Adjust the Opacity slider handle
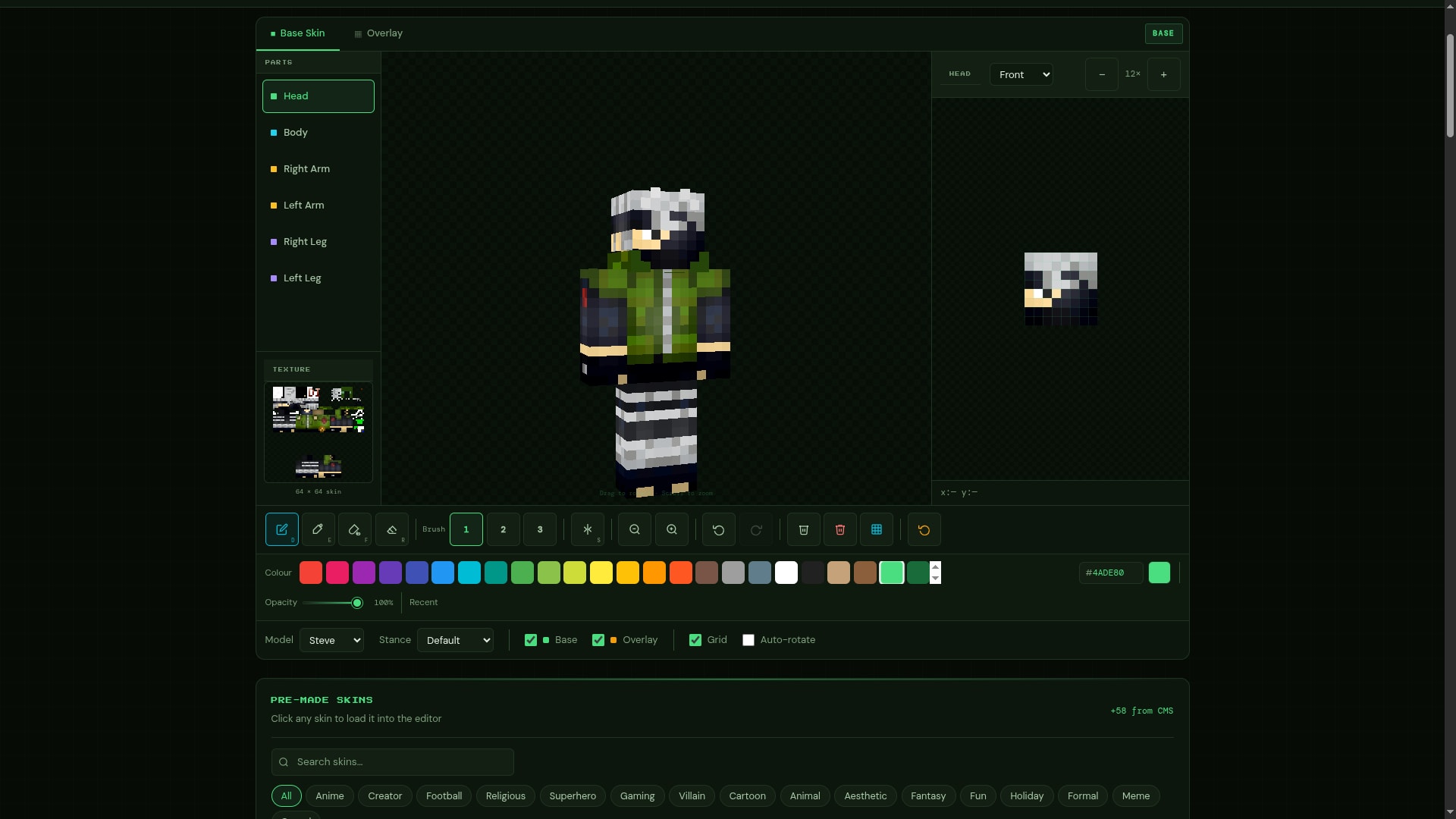This screenshot has width=1456, height=819. [x=357, y=603]
